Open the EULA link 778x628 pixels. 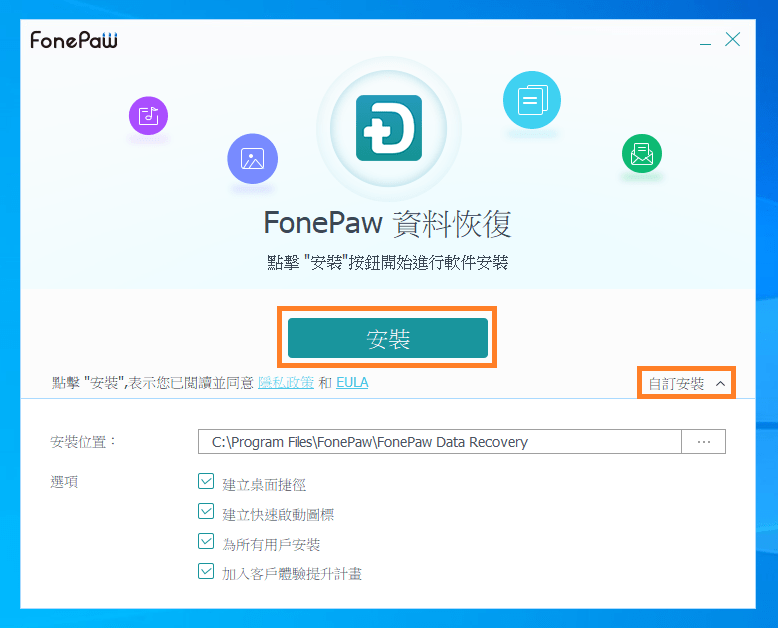click(x=352, y=382)
